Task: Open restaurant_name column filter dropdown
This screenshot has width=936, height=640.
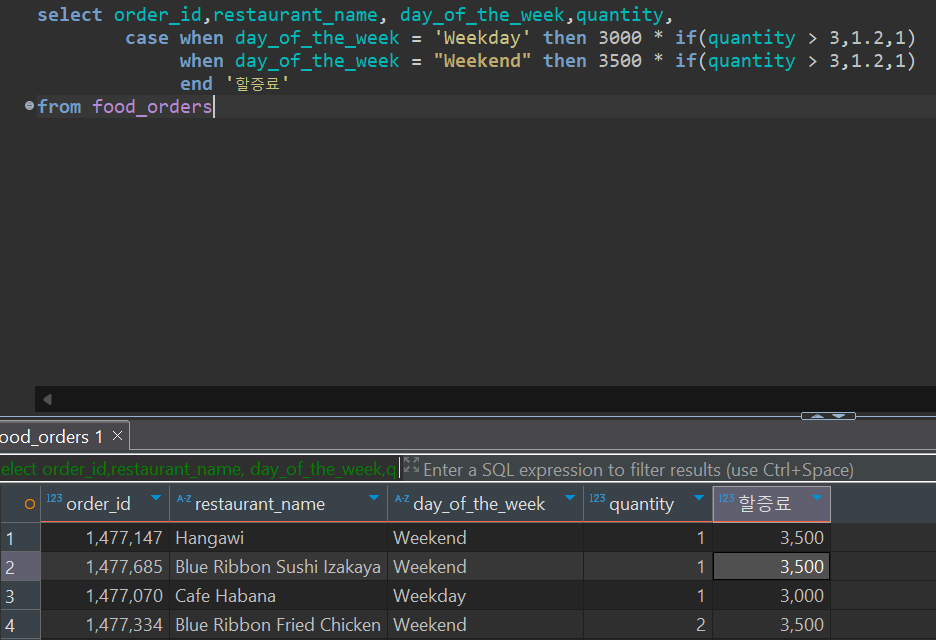Action: coord(374,498)
